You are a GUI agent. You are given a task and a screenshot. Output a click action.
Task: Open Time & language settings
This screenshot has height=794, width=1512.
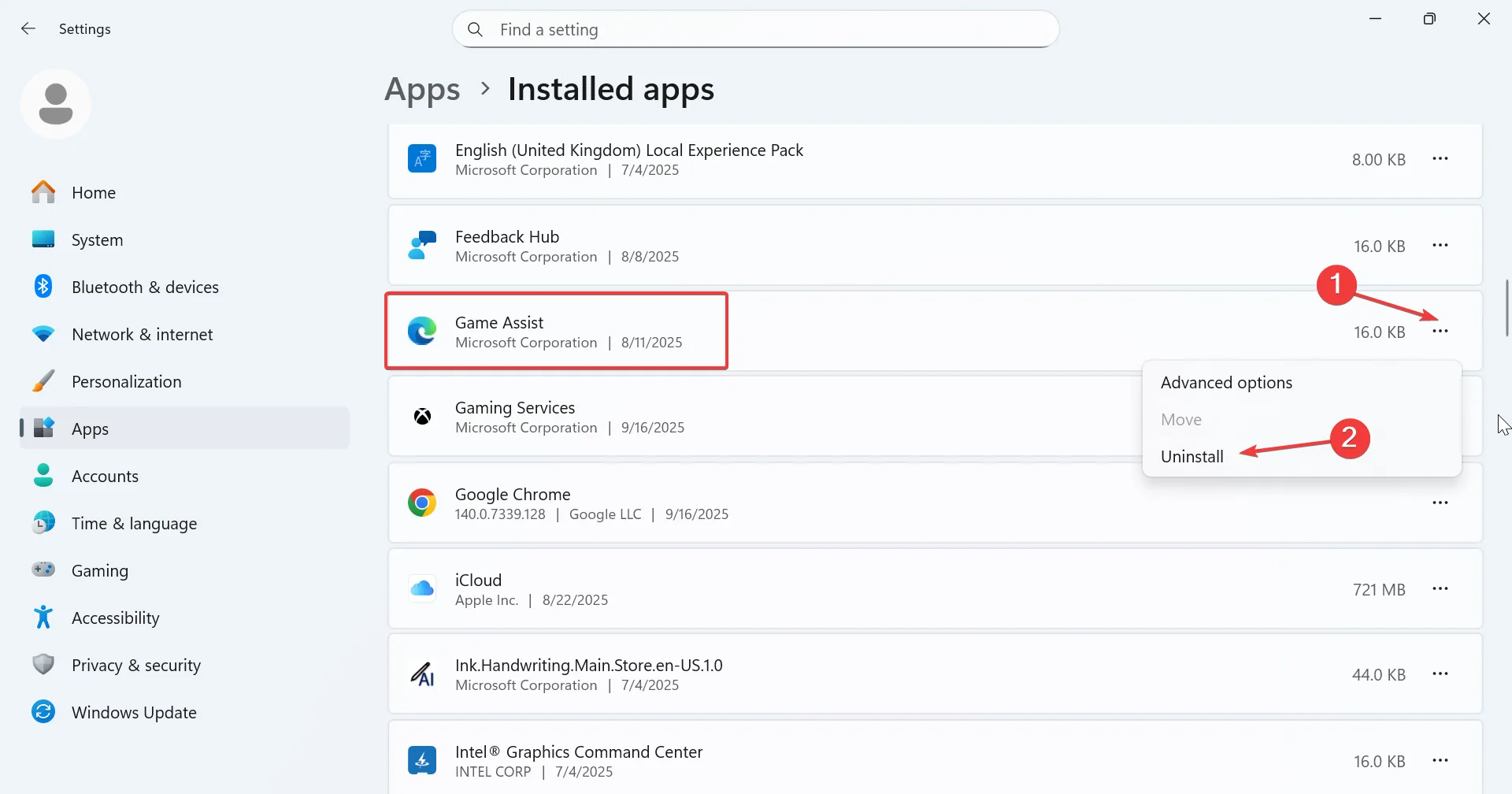pos(134,522)
